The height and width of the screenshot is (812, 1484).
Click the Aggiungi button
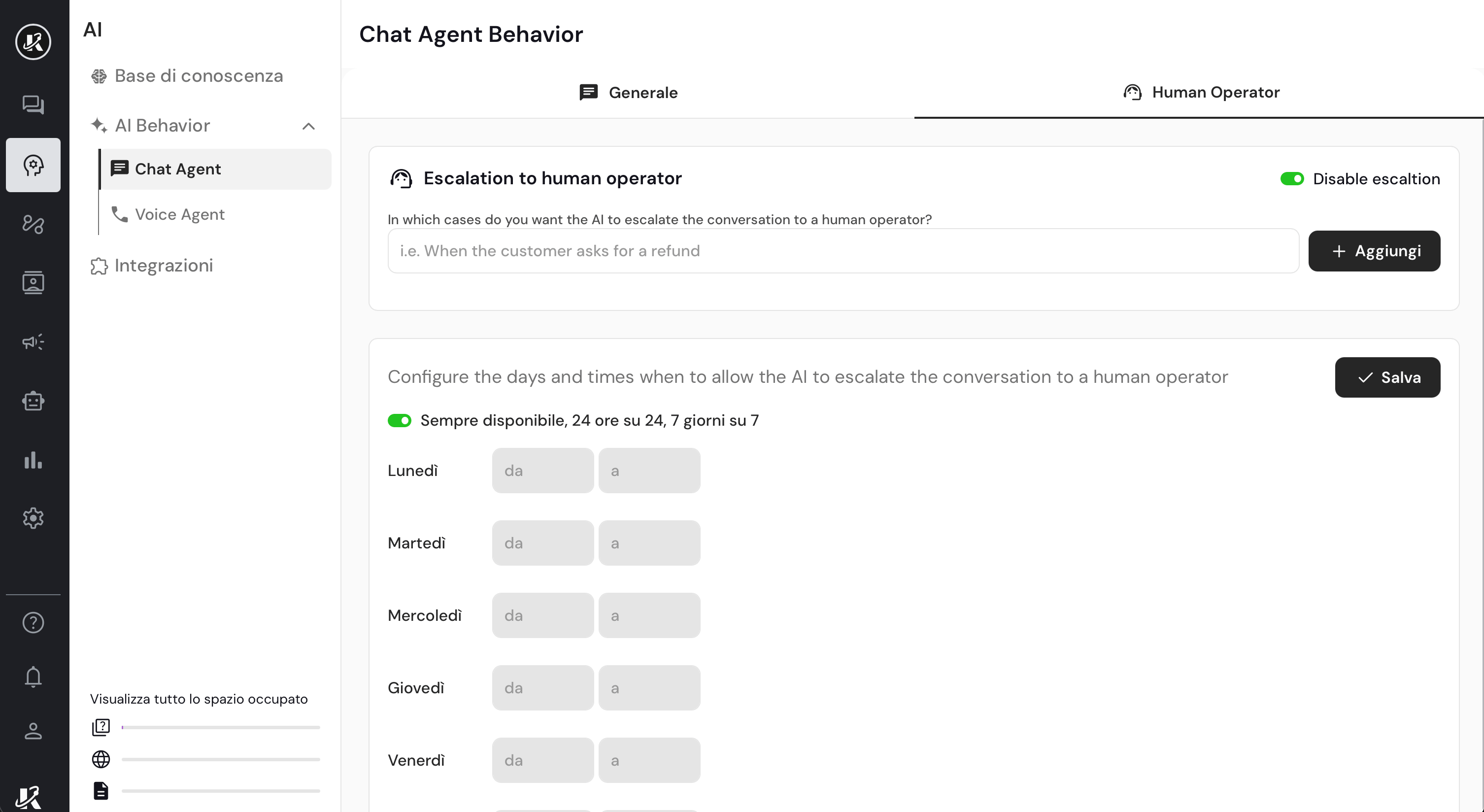pyautogui.click(x=1374, y=251)
